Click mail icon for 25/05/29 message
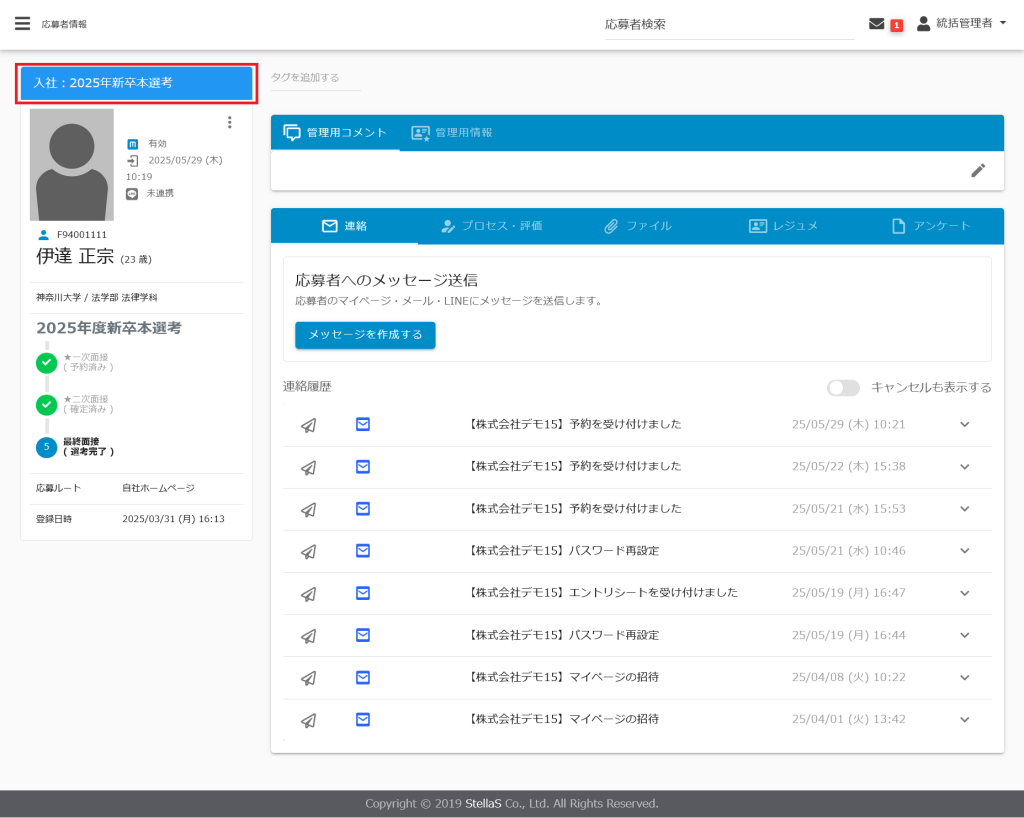This screenshot has width=1024, height=818. coord(363,424)
